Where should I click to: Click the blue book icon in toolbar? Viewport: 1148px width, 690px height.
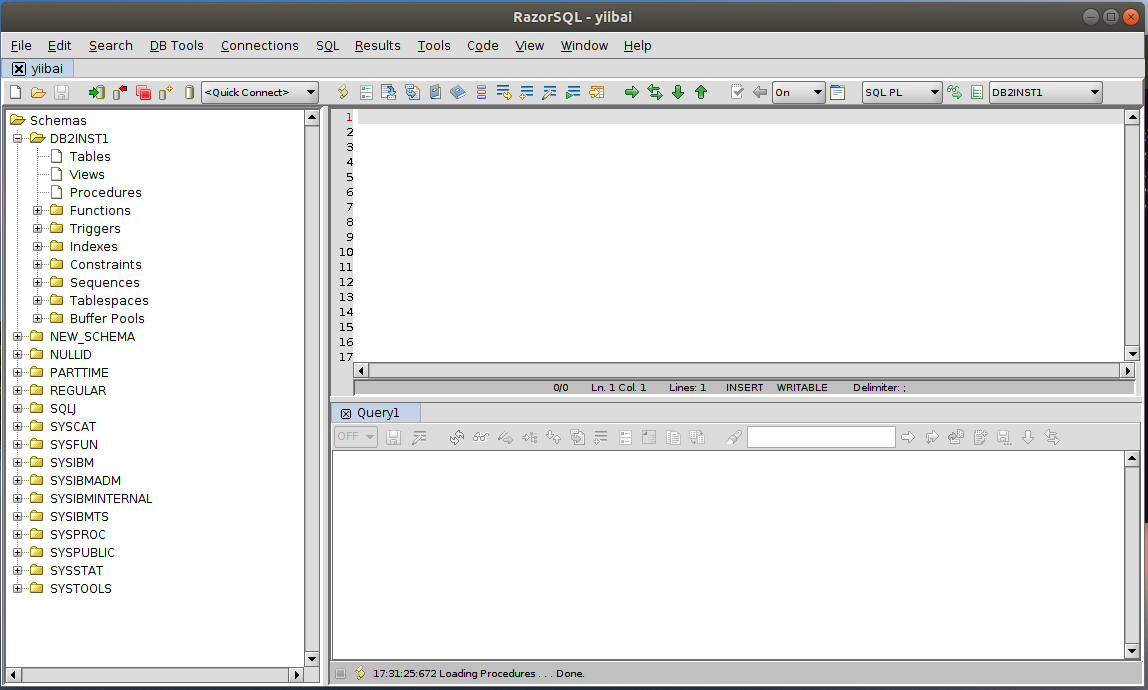click(x=458, y=92)
